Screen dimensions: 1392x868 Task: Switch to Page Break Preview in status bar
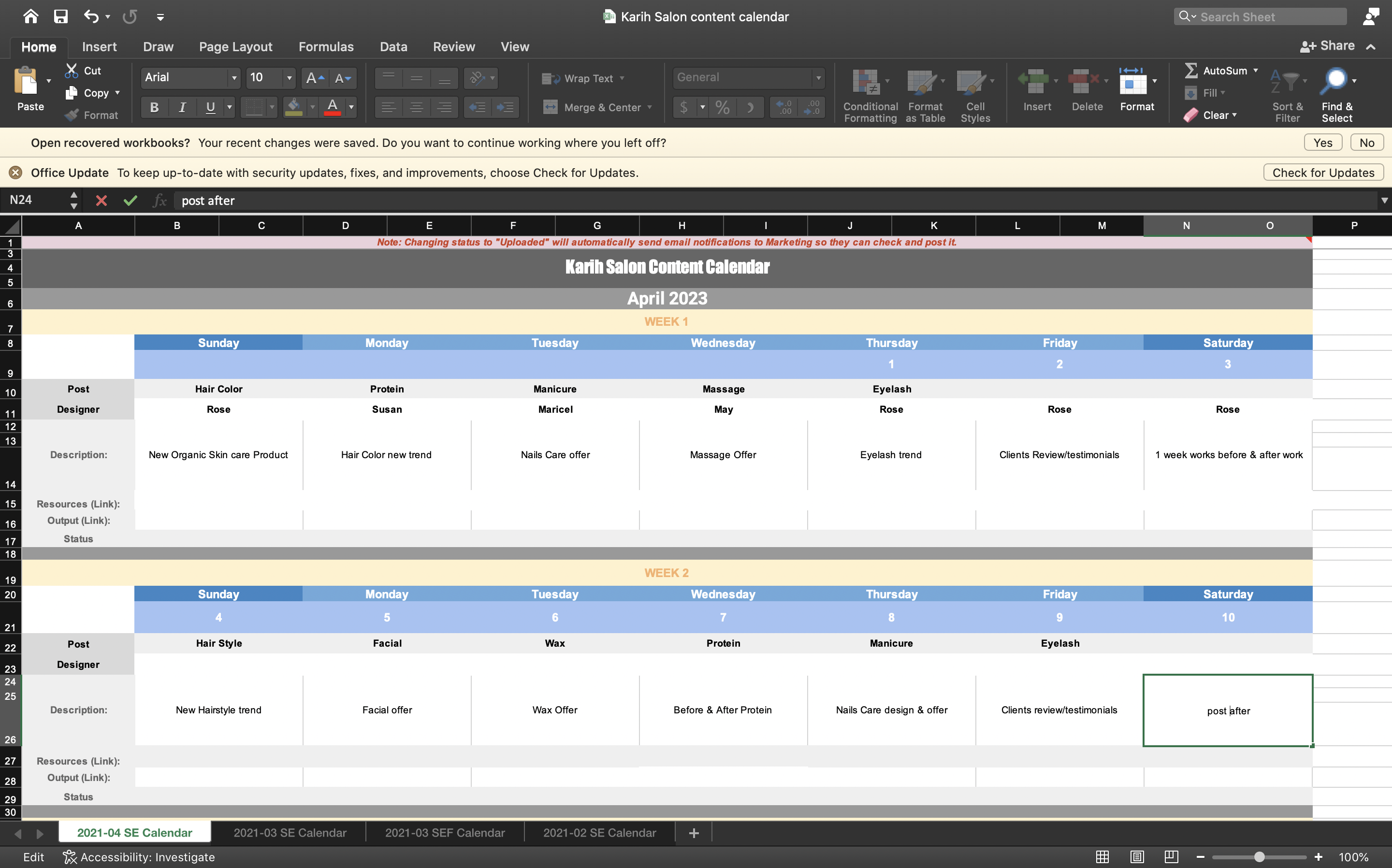1171,856
